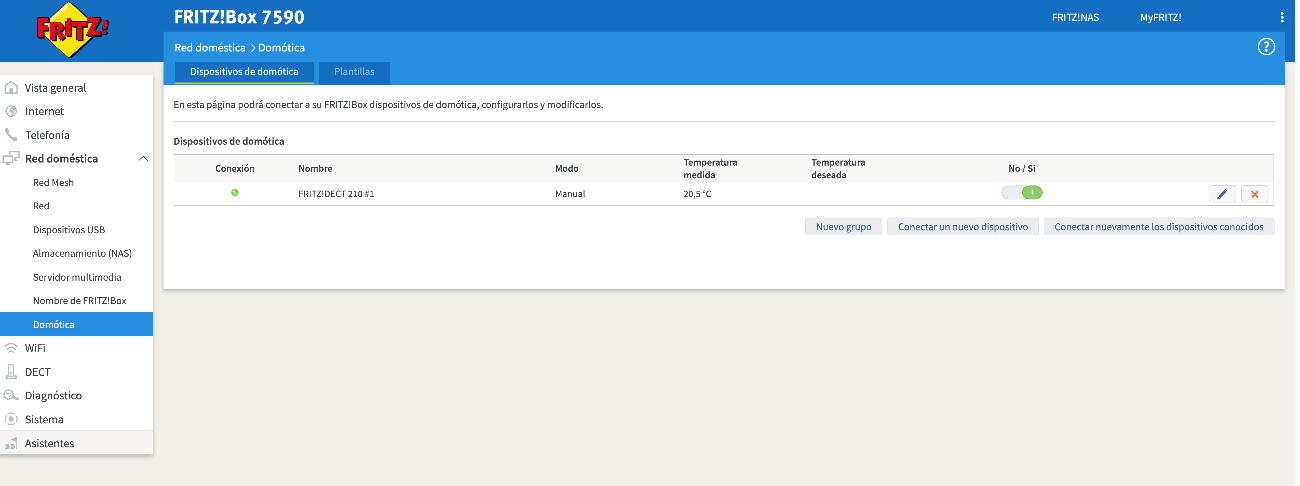Click the device name FRITZ!DECT 210 #1

pyautogui.click(x=336, y=194)
